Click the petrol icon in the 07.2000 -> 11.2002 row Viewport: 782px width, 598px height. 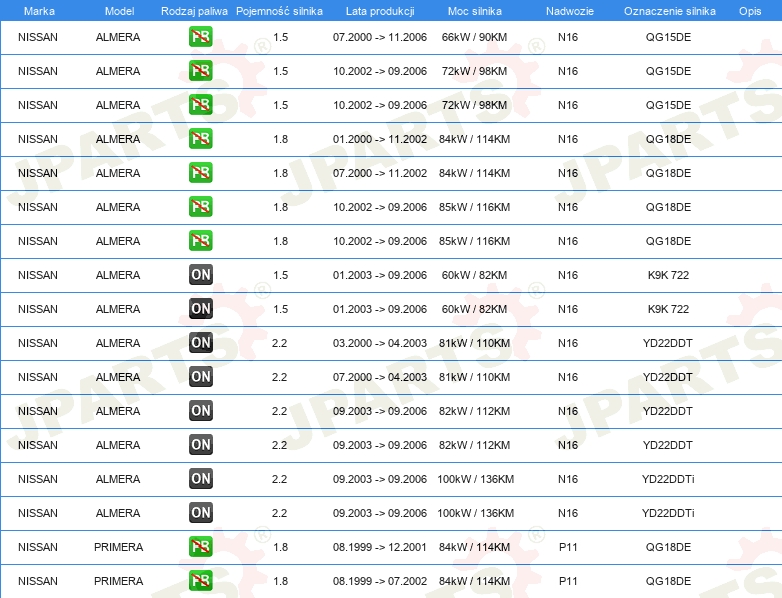200,173
